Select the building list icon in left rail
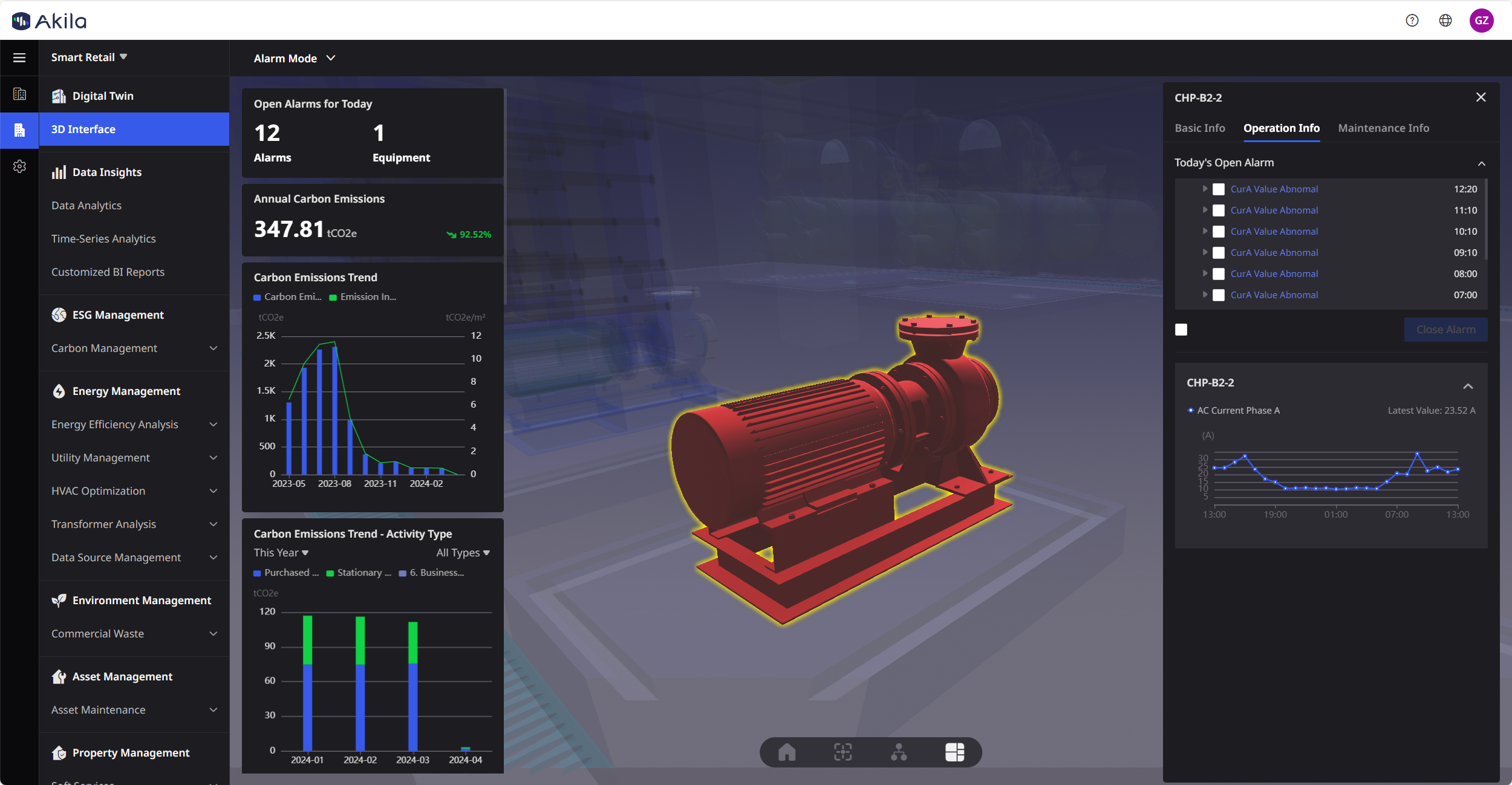Image resolution: width=1512 pixels, height=785 pixels. coord(19,94)
